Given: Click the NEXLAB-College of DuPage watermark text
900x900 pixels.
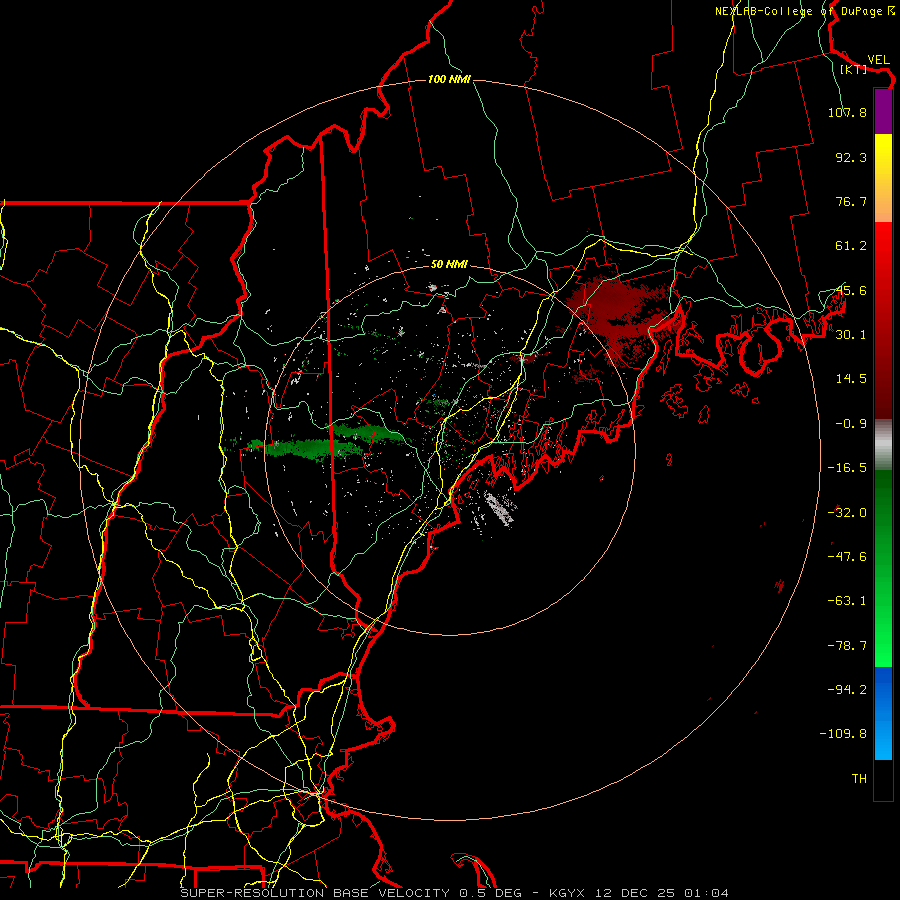Looking at the screenshot, I should pos(804,11).
